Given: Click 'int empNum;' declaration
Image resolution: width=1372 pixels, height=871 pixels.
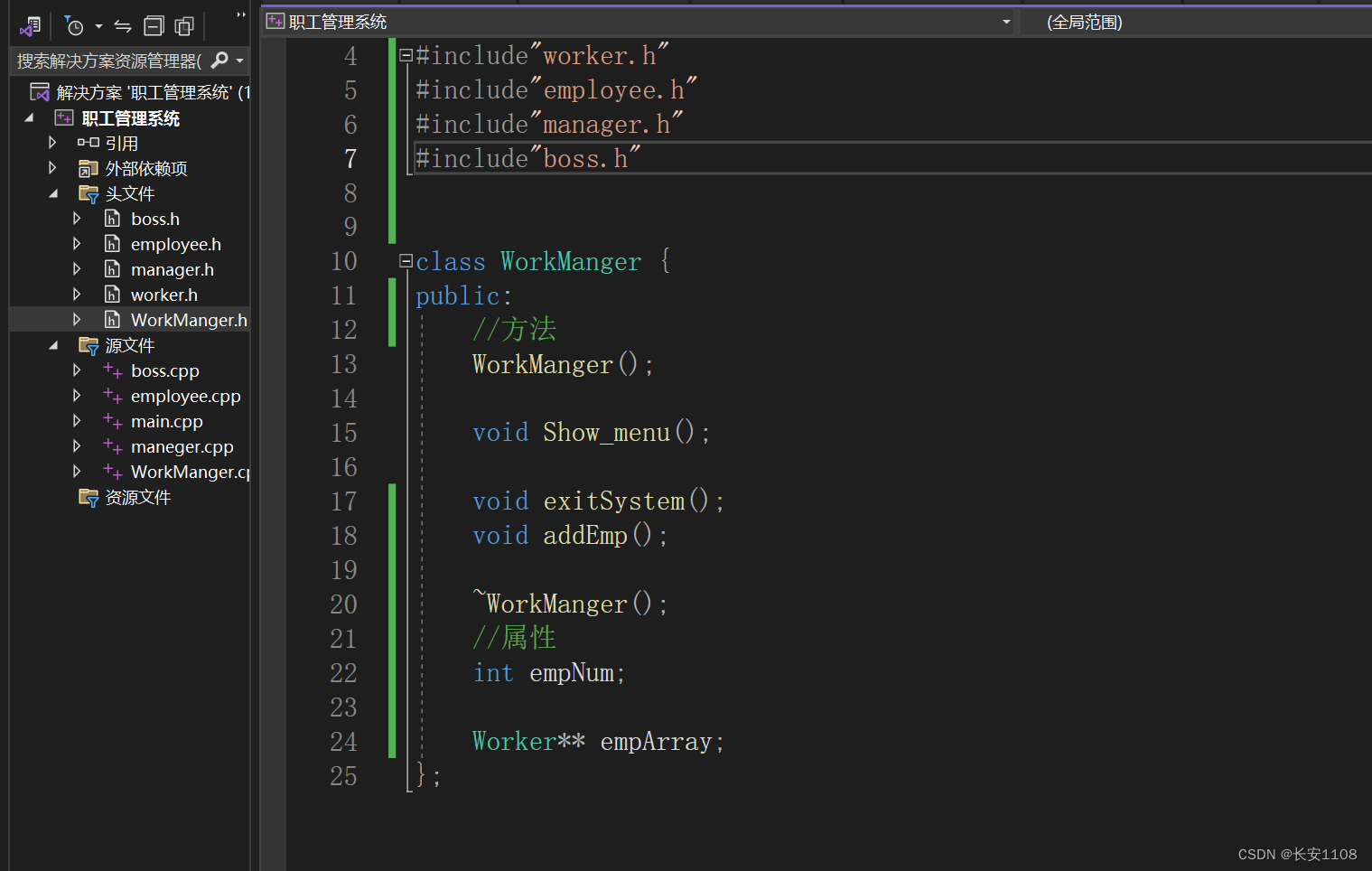Looking at the screenshot, I should coord(549,673).
